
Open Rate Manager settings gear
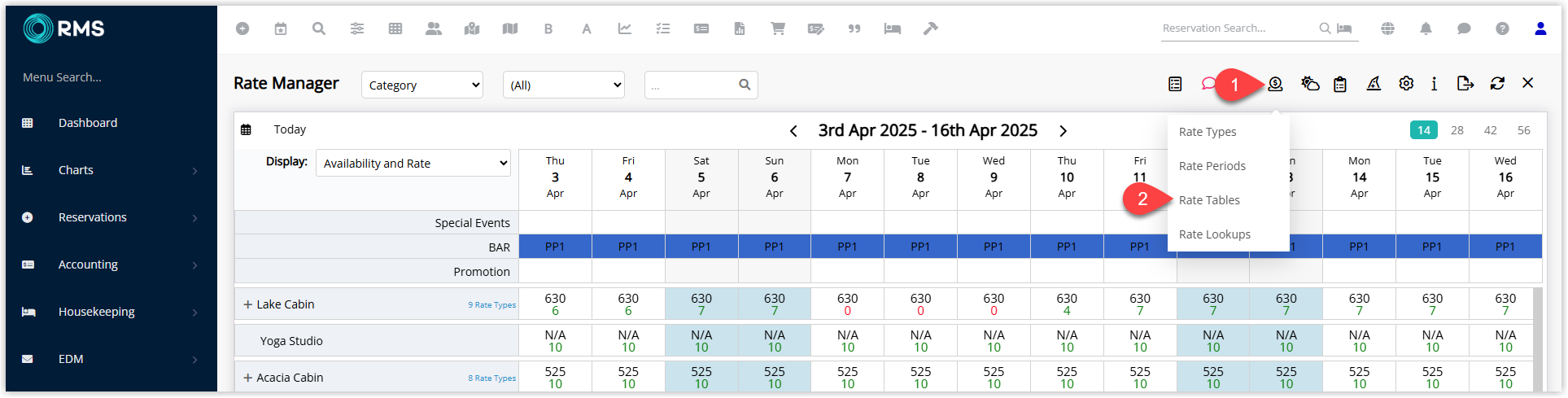point(1406,83)
